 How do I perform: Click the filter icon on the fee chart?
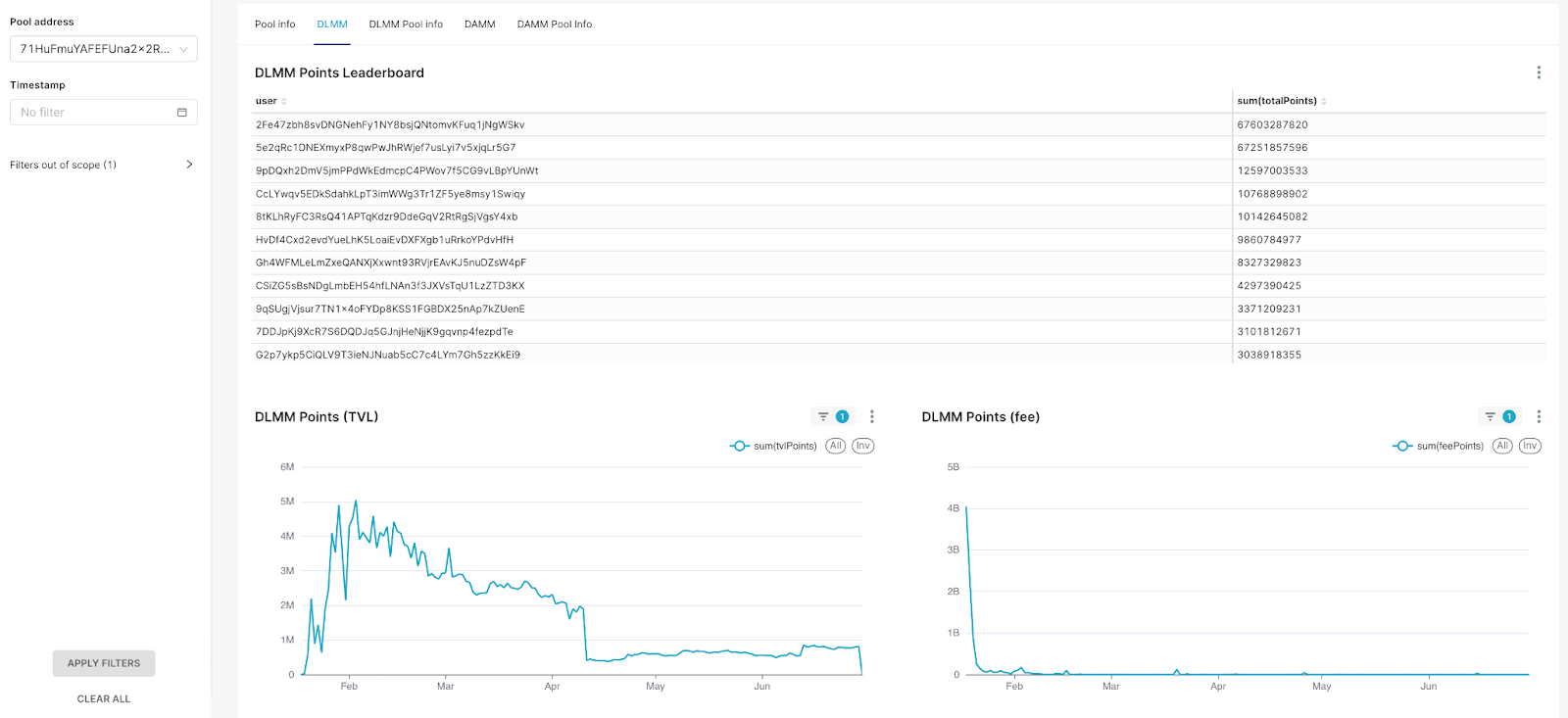(x=1490, y=417)
